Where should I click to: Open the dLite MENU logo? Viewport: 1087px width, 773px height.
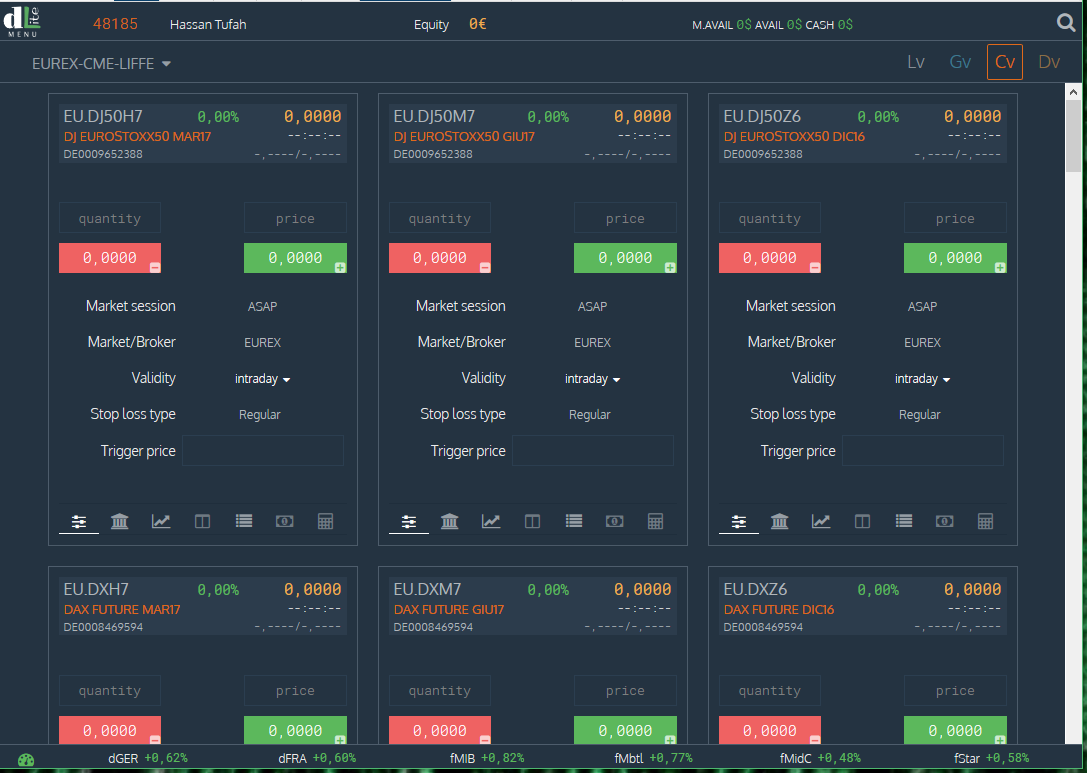tap(22, 22)
